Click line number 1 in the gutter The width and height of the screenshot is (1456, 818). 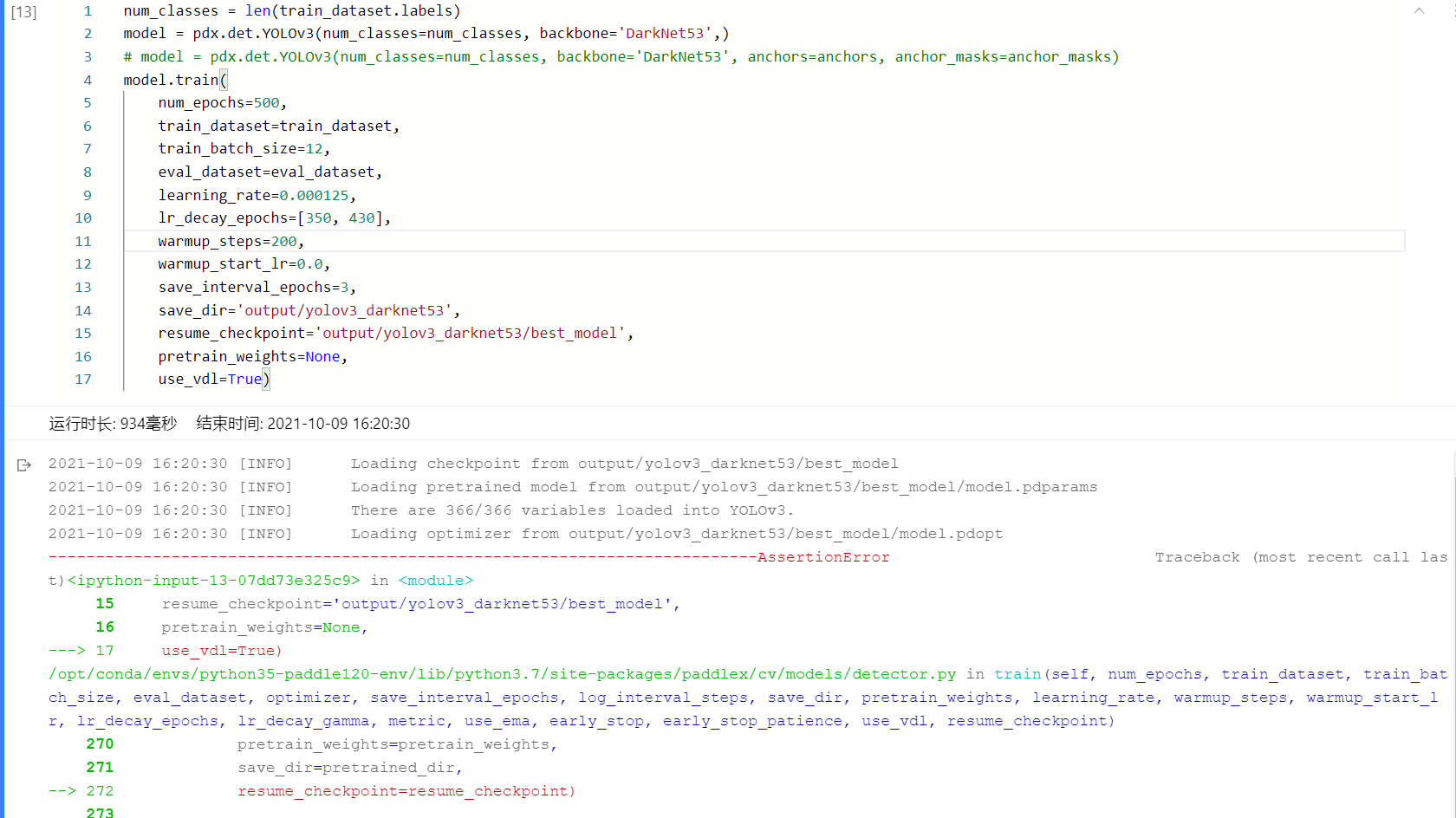[x=88, y=10]
